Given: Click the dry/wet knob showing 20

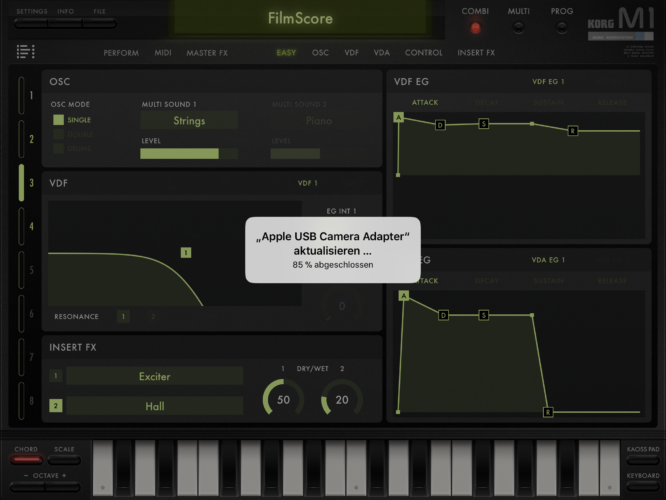Looking at the screenshot, I should coord(341,400).
